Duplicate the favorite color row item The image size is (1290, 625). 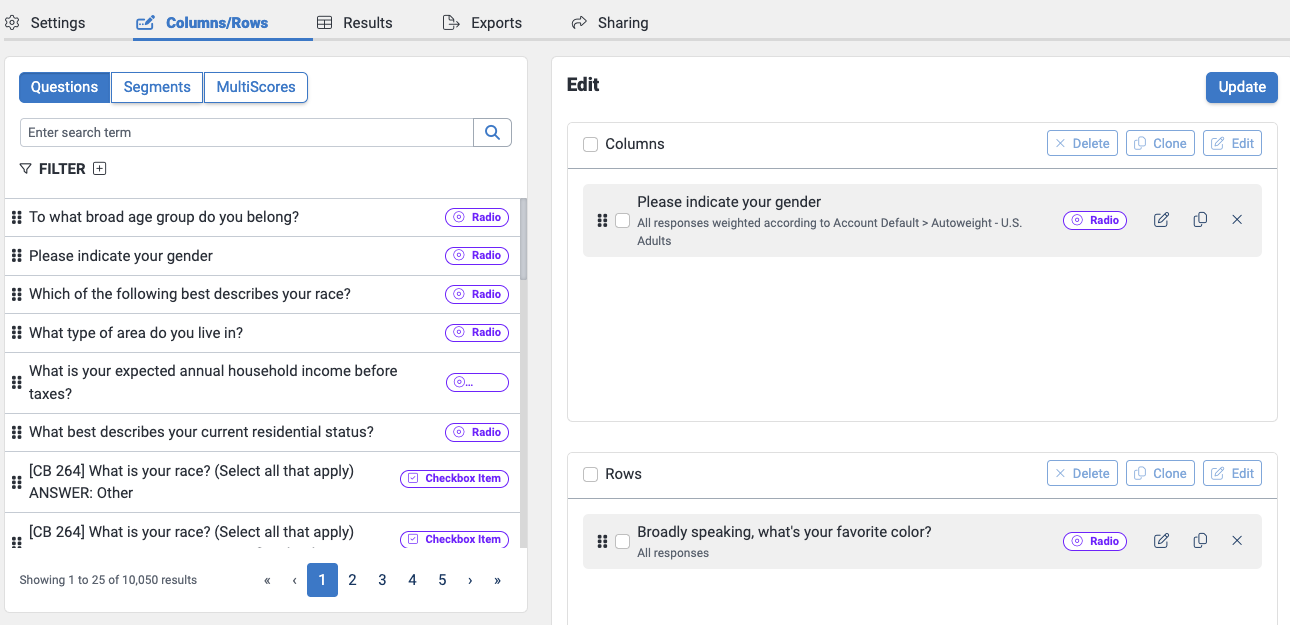1200,541
